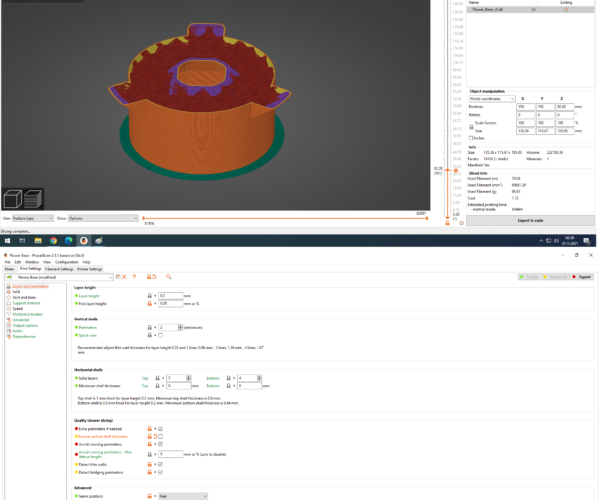
Task: Select Support material page
Action: (x=26, y=303)
